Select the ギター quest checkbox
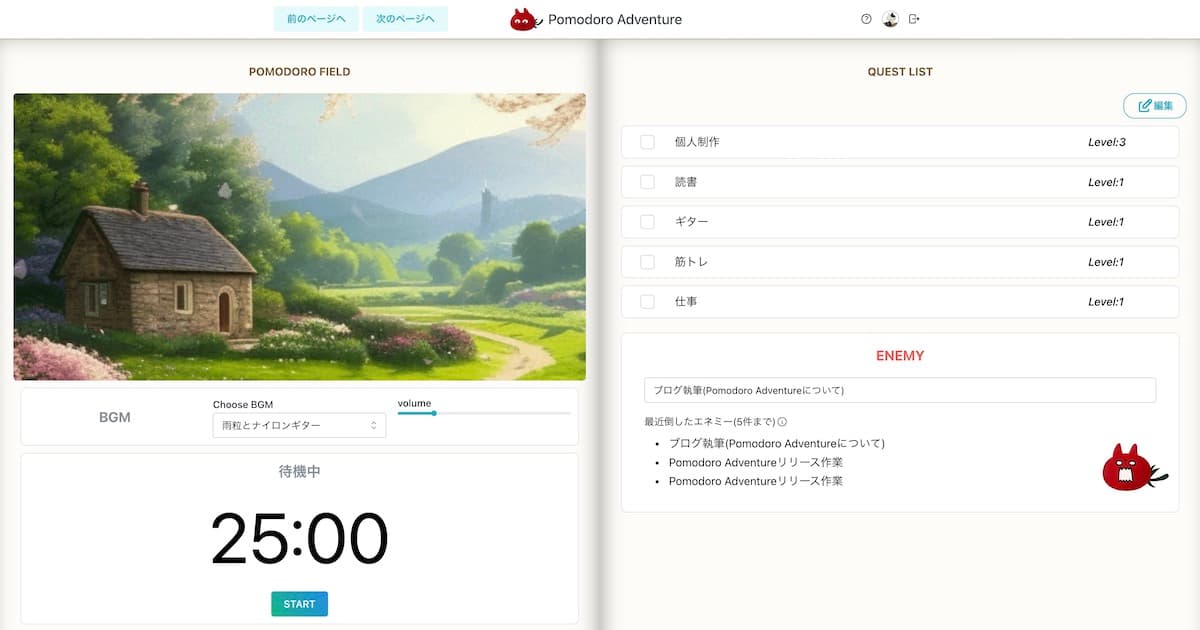1200x630 pixels. coord(647,222)
